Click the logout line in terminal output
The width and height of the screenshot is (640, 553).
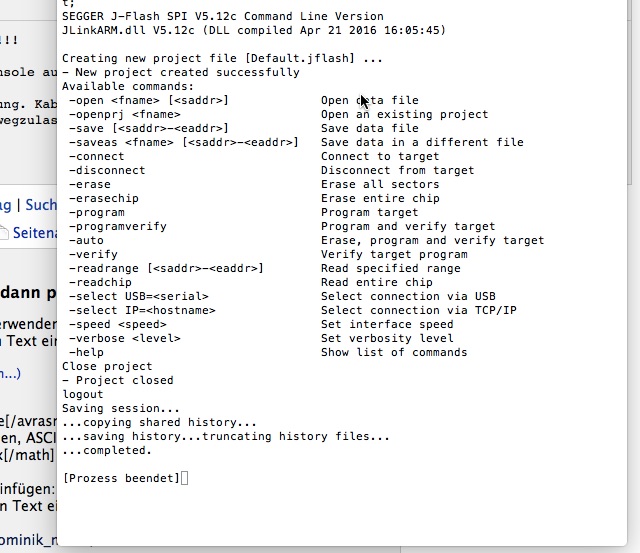click(x=82, y=394)
